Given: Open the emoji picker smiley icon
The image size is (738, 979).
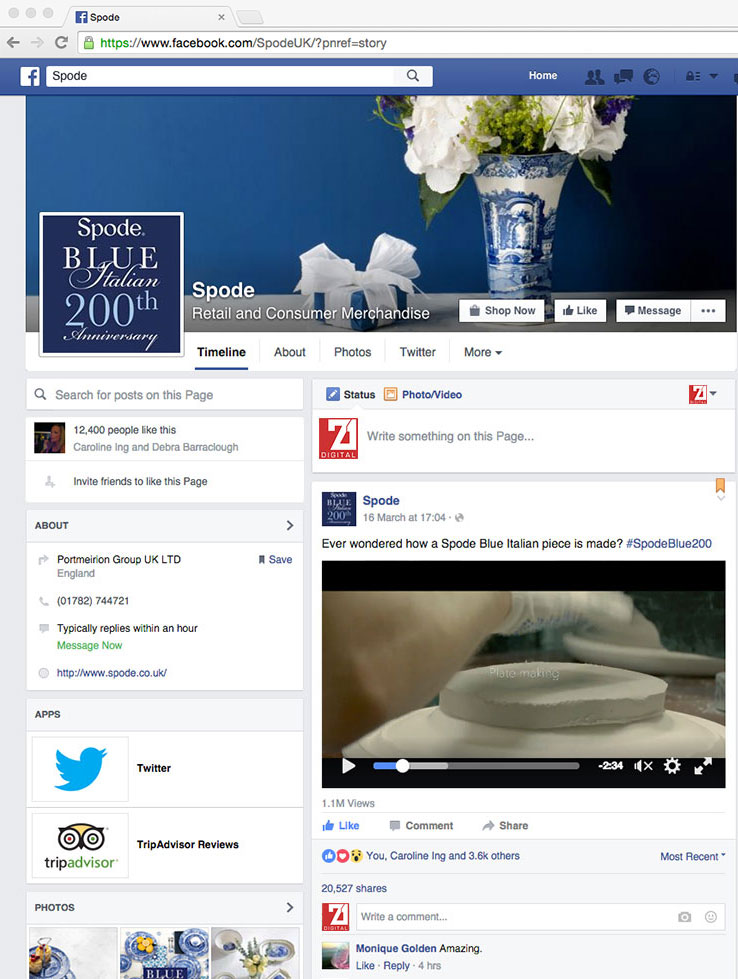Looking at the screenshot, I should (x=711, y=917).
